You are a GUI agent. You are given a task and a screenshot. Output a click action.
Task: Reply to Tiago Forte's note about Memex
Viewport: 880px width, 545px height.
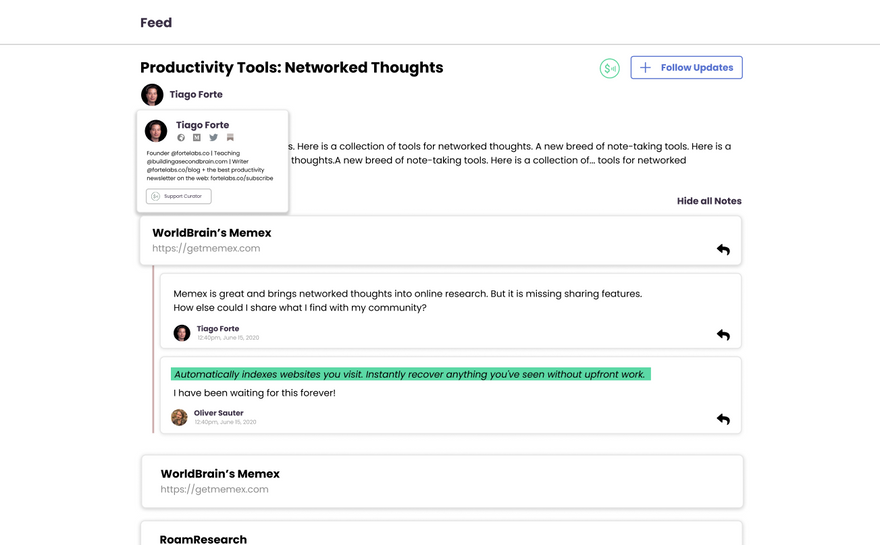click(723, 335)
